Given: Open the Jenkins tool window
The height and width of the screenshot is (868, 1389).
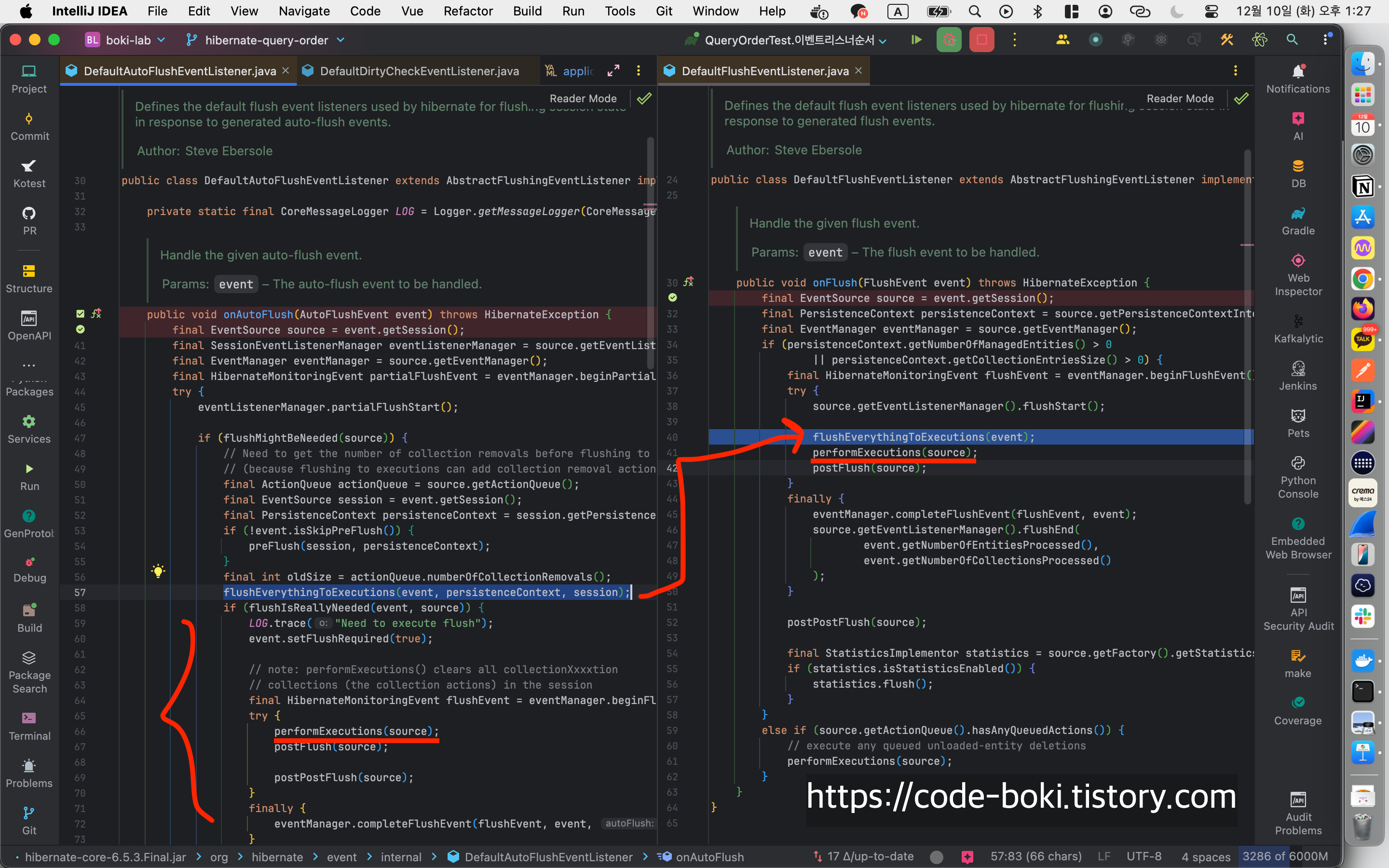Looking at the screenshot, I should click(x=1298, y=376).
